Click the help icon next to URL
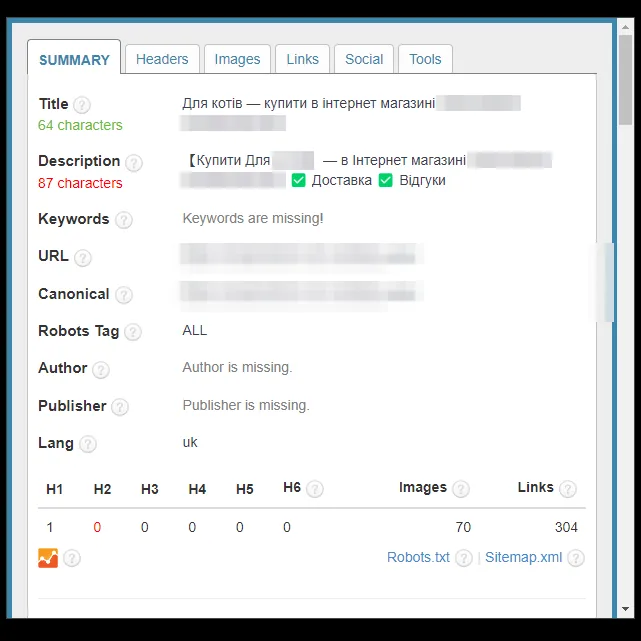 click(83, 258)
